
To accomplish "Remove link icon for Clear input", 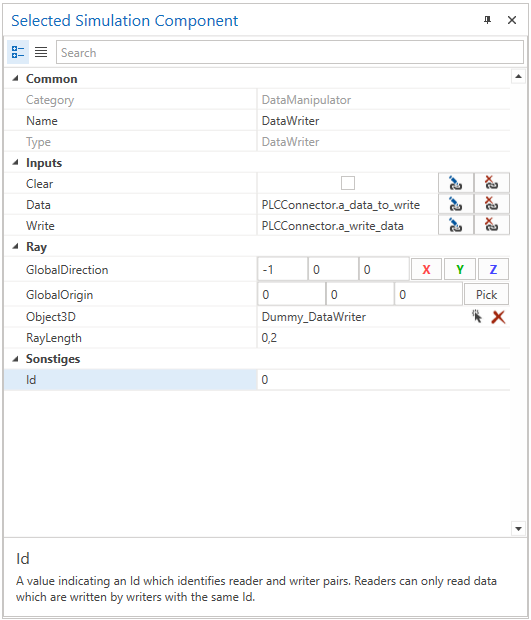I will tap(492, 183).
